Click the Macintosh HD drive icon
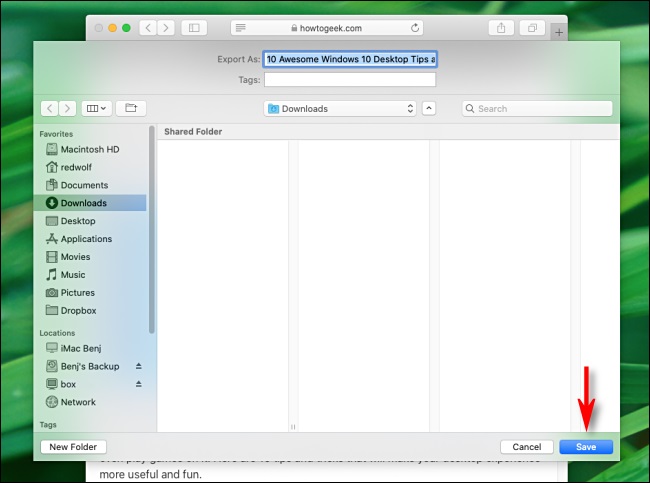 coord(52,149)
